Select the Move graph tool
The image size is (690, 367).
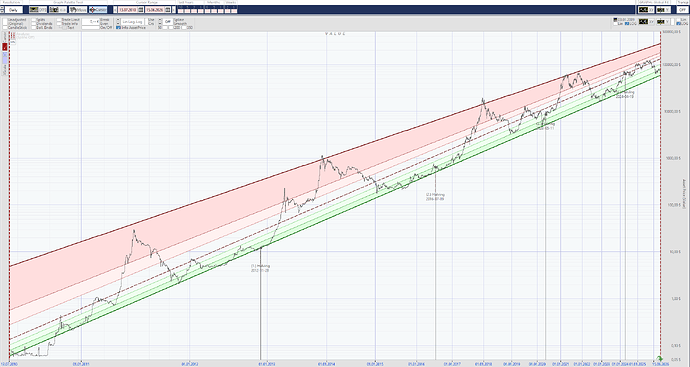78,10
